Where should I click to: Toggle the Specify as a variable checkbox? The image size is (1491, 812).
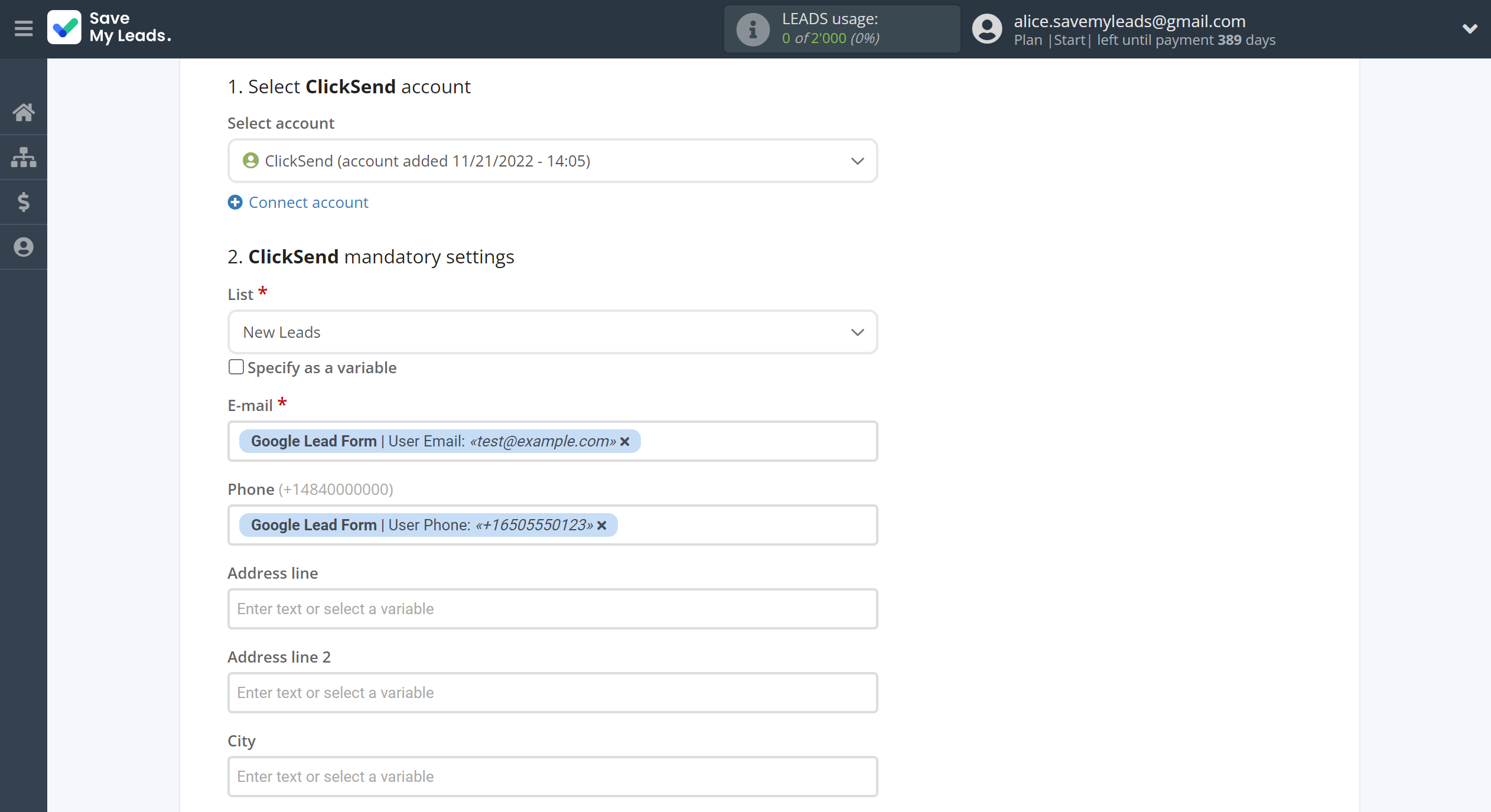click(x=235, y=367)
